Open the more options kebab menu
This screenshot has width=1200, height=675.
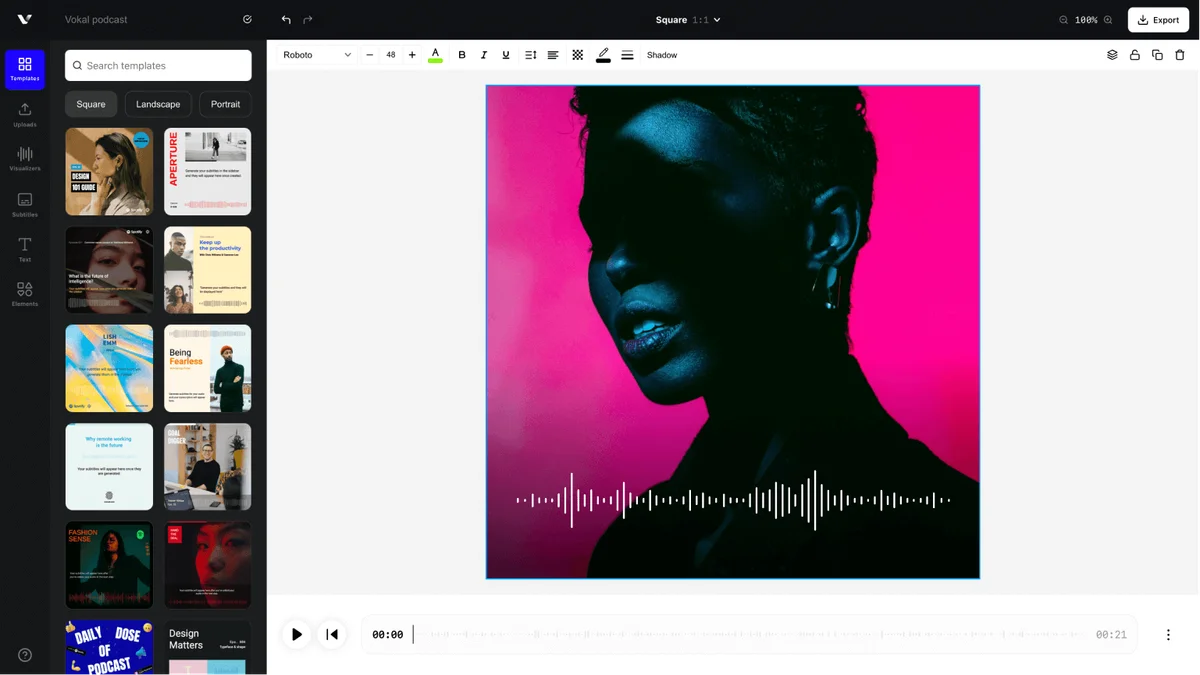(1168, 635)
